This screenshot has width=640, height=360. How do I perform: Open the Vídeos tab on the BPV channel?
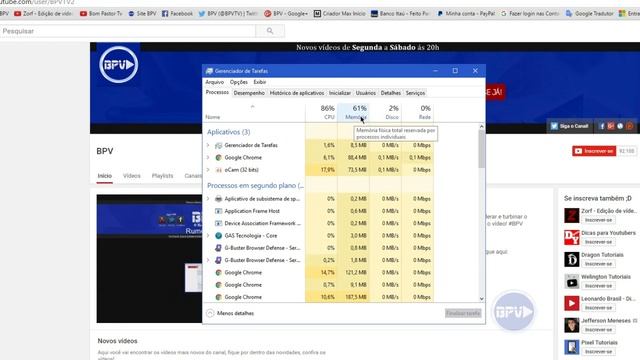point(131,176)
